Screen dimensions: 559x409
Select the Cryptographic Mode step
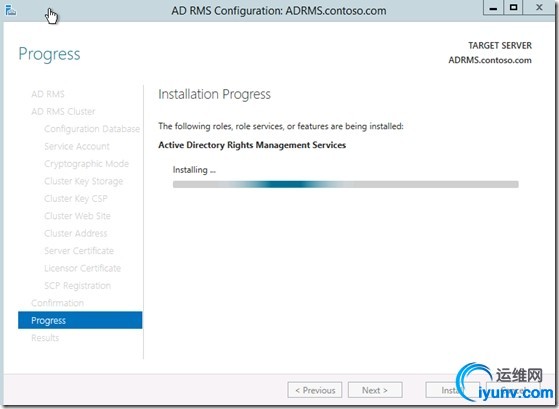click(x=86, y=164)
